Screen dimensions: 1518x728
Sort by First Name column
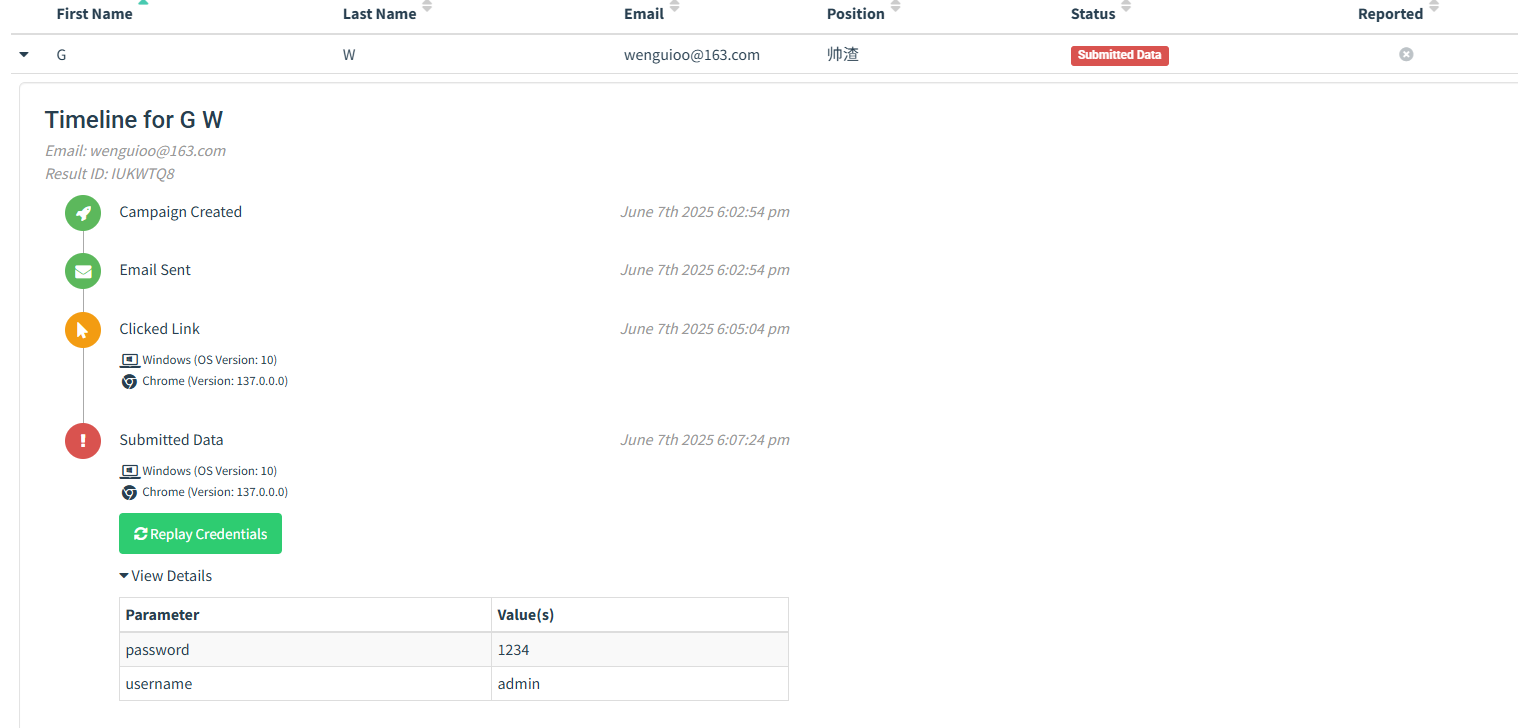[x=95, y=14]
